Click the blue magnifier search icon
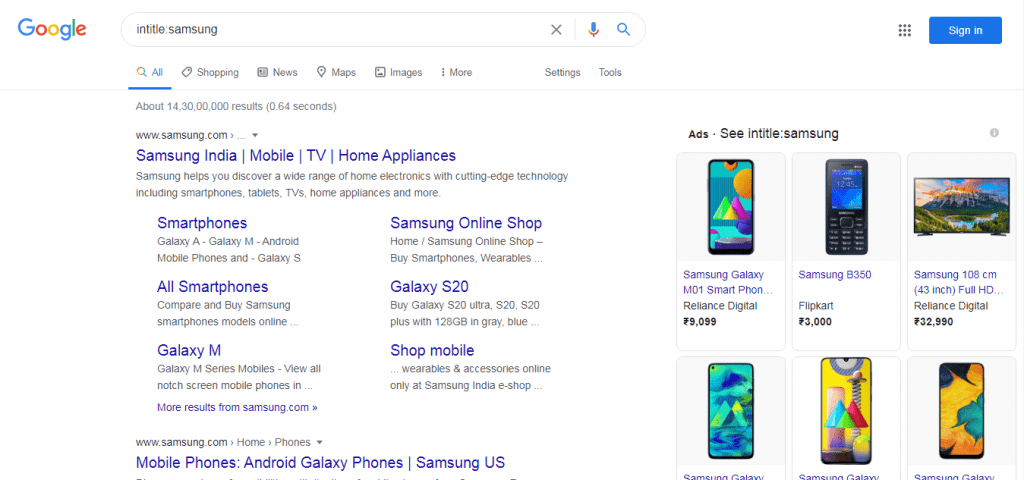This screenshot has width=1024, height=480. 624,30
